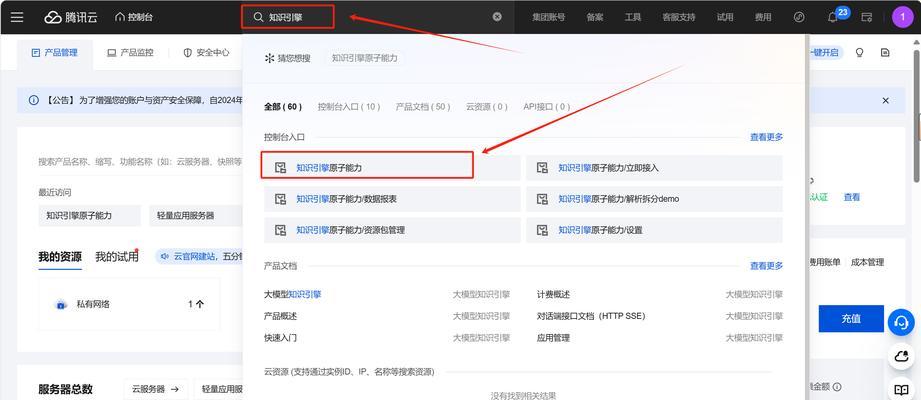Viewport: 921px width, 400px height.
Task: Click the 查看 link beside 认证
Action: [x=852, y=197]
